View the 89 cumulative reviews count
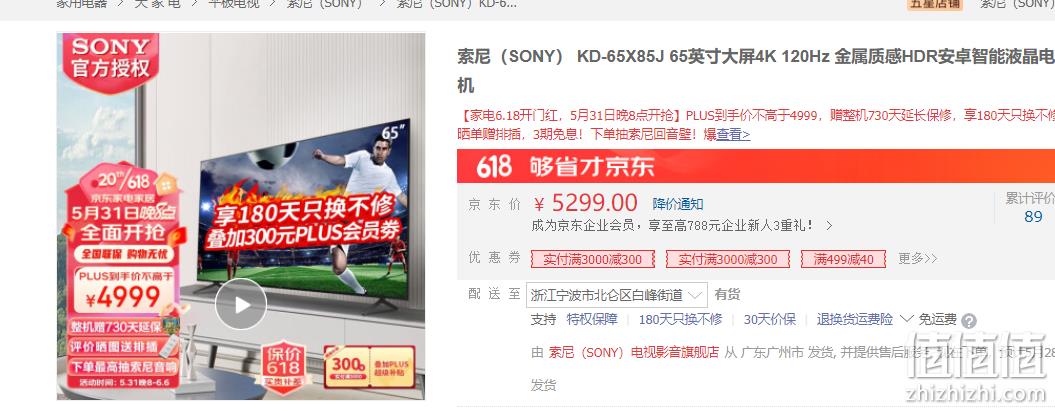Viewport: 1055px width, 411px height. (x=1033, y=217)
